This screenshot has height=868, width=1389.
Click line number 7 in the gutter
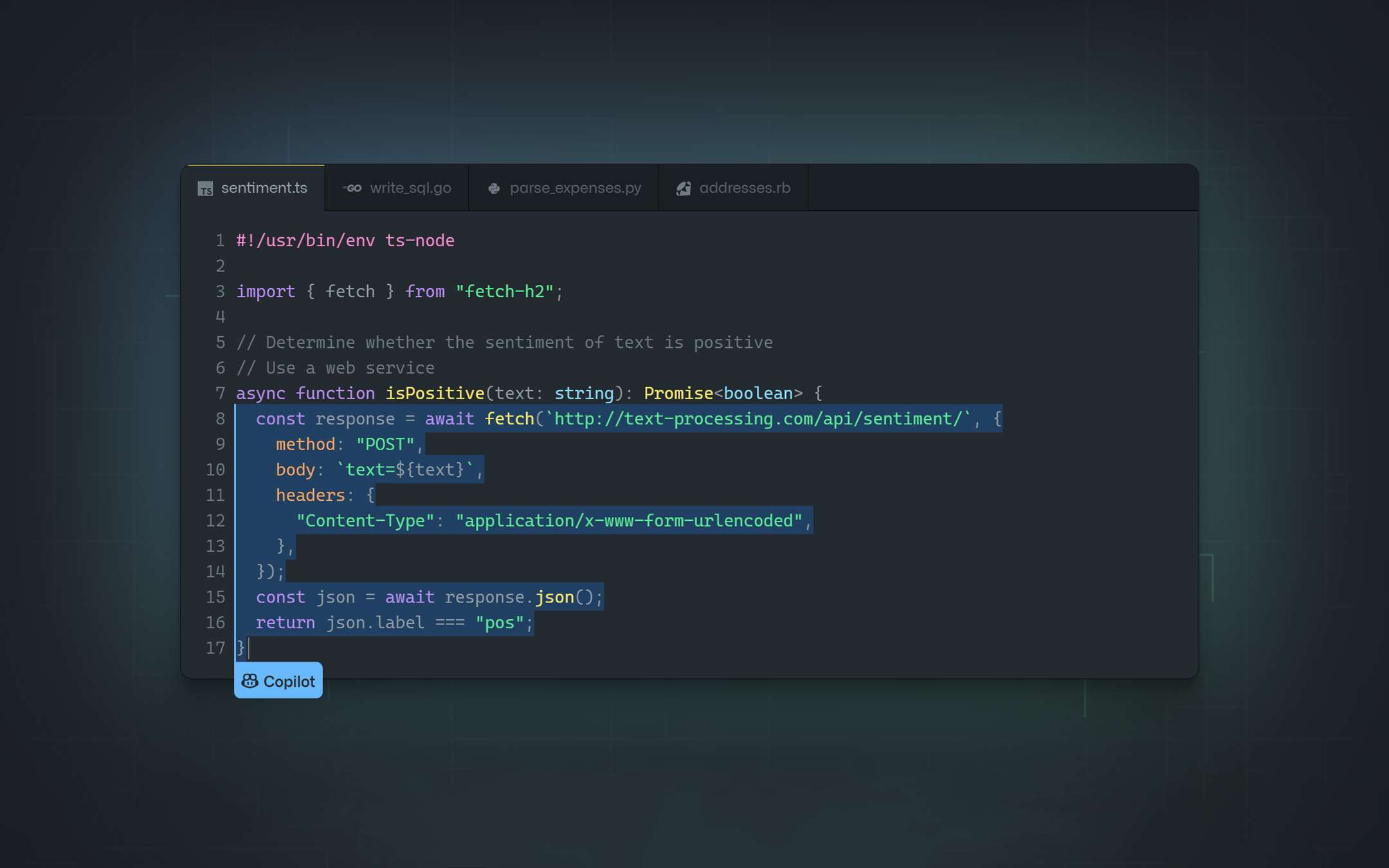(x=220, y=393)
